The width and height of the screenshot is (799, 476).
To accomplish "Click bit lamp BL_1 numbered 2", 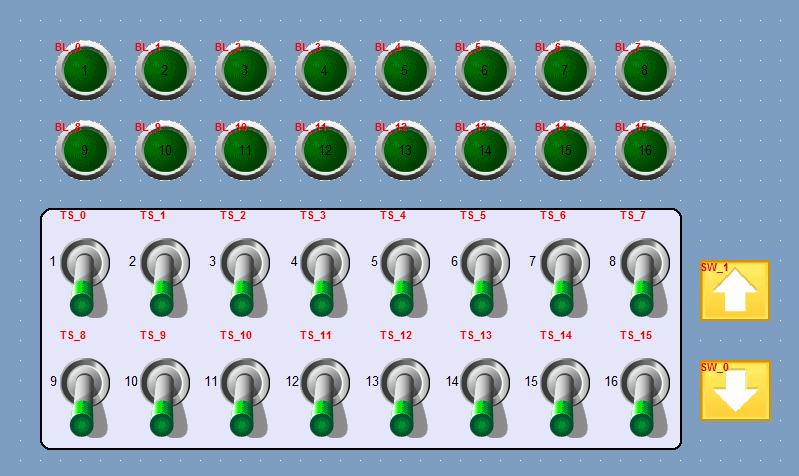I will (x=165, y=70).
